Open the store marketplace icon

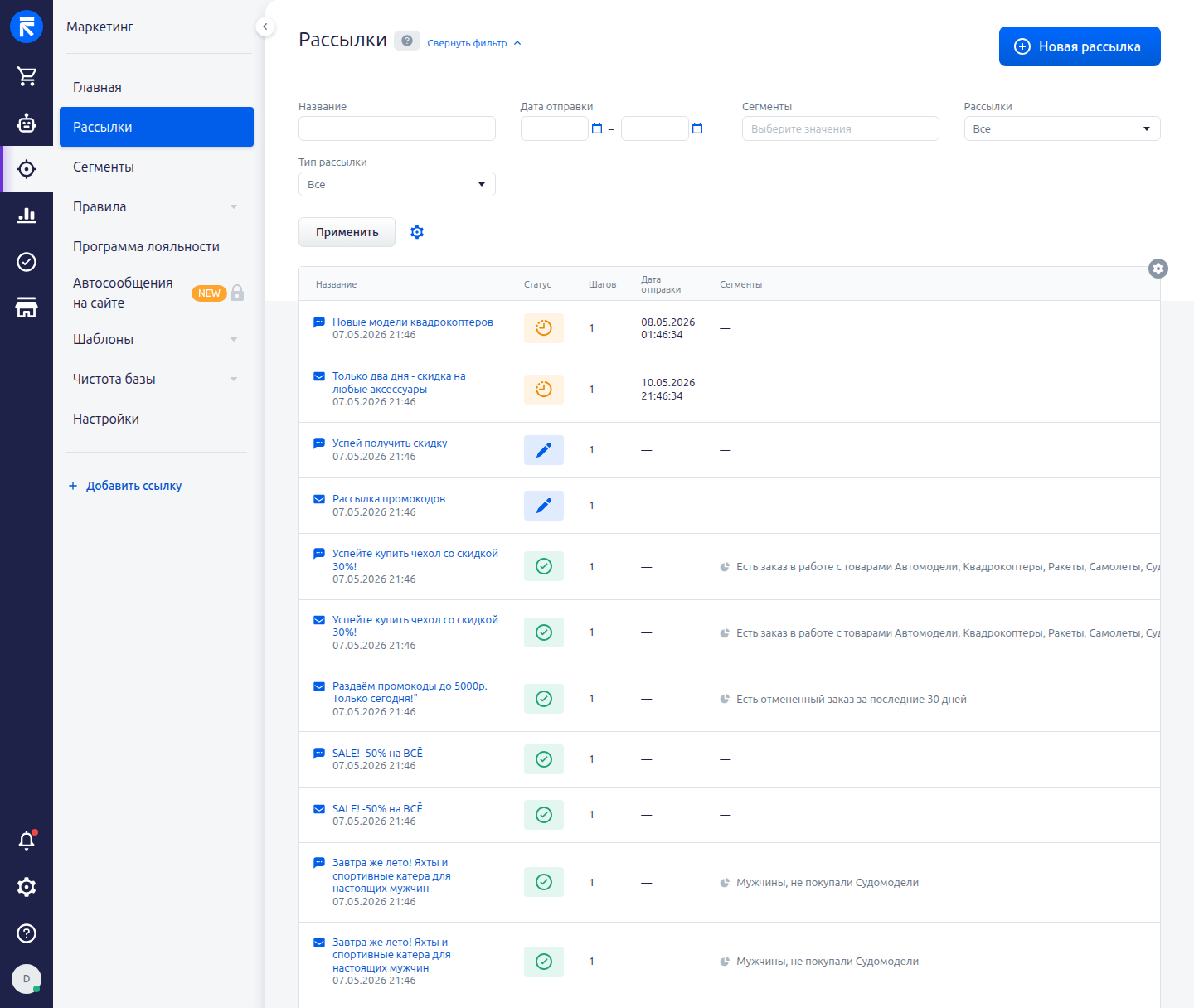[x=27, y=308]
